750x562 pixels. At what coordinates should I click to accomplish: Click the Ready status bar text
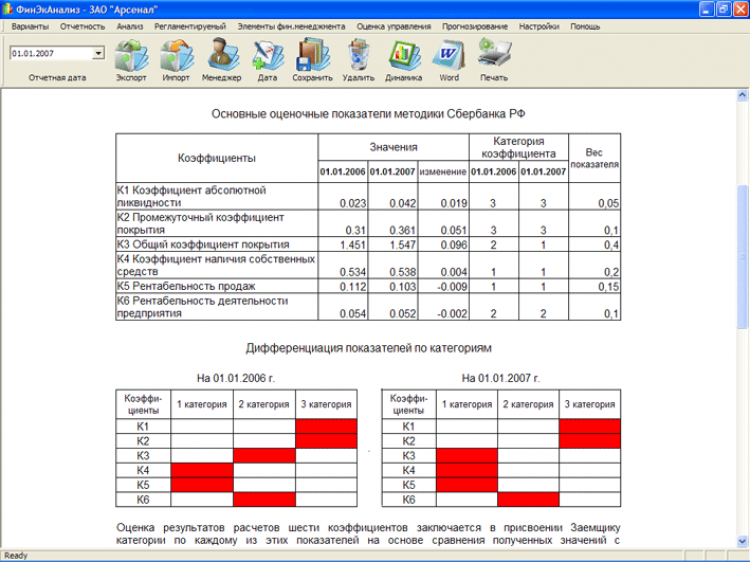point(16,556)
